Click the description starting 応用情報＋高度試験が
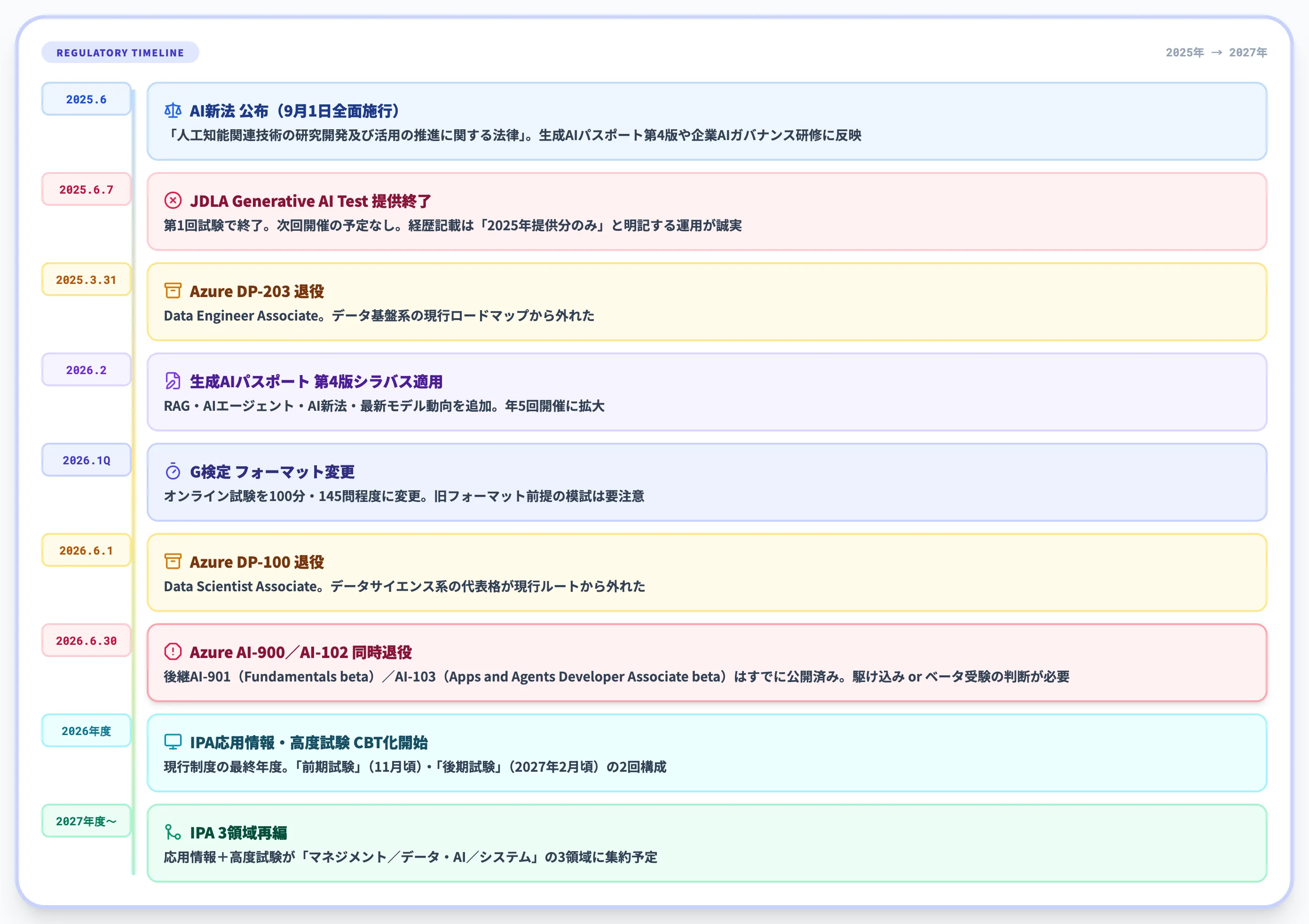Image resolution: width=1309 pixels, height=924 pixels. 410,857
